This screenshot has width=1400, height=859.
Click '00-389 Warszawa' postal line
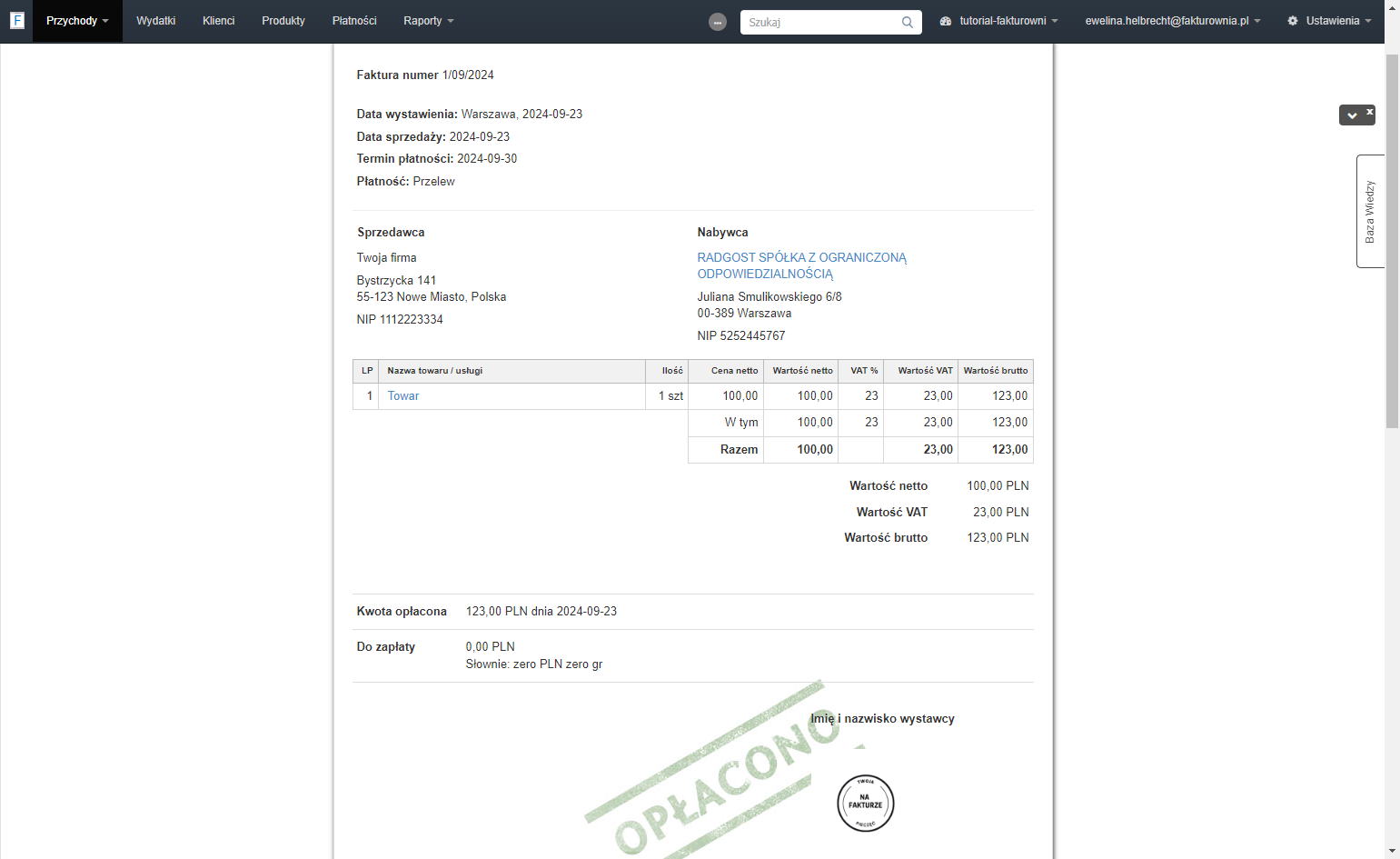[744, 314]
